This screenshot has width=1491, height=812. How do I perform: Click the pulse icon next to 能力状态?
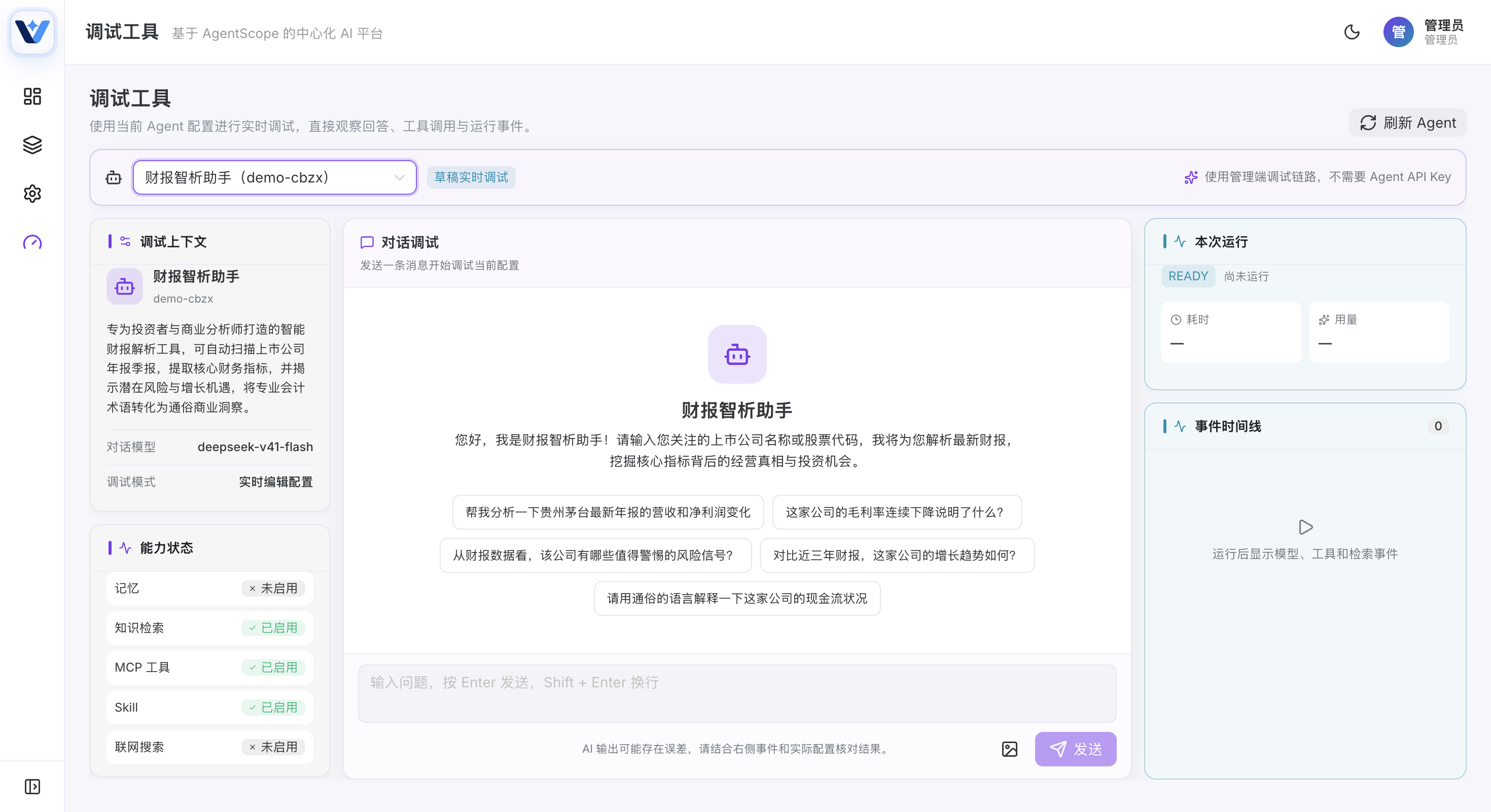coord(125,548)
